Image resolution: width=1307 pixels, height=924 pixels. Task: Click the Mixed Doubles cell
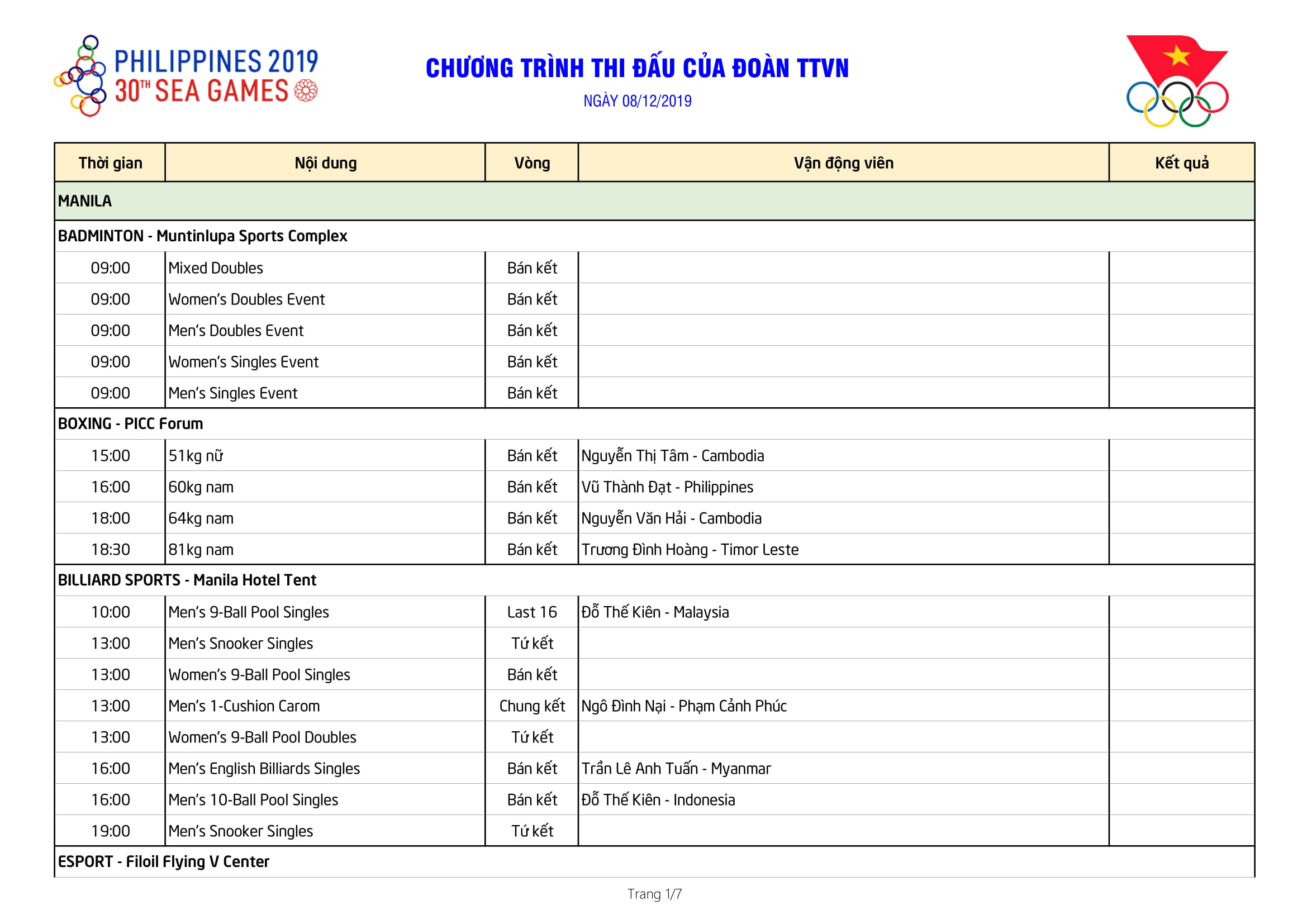(x=216, y=268)
